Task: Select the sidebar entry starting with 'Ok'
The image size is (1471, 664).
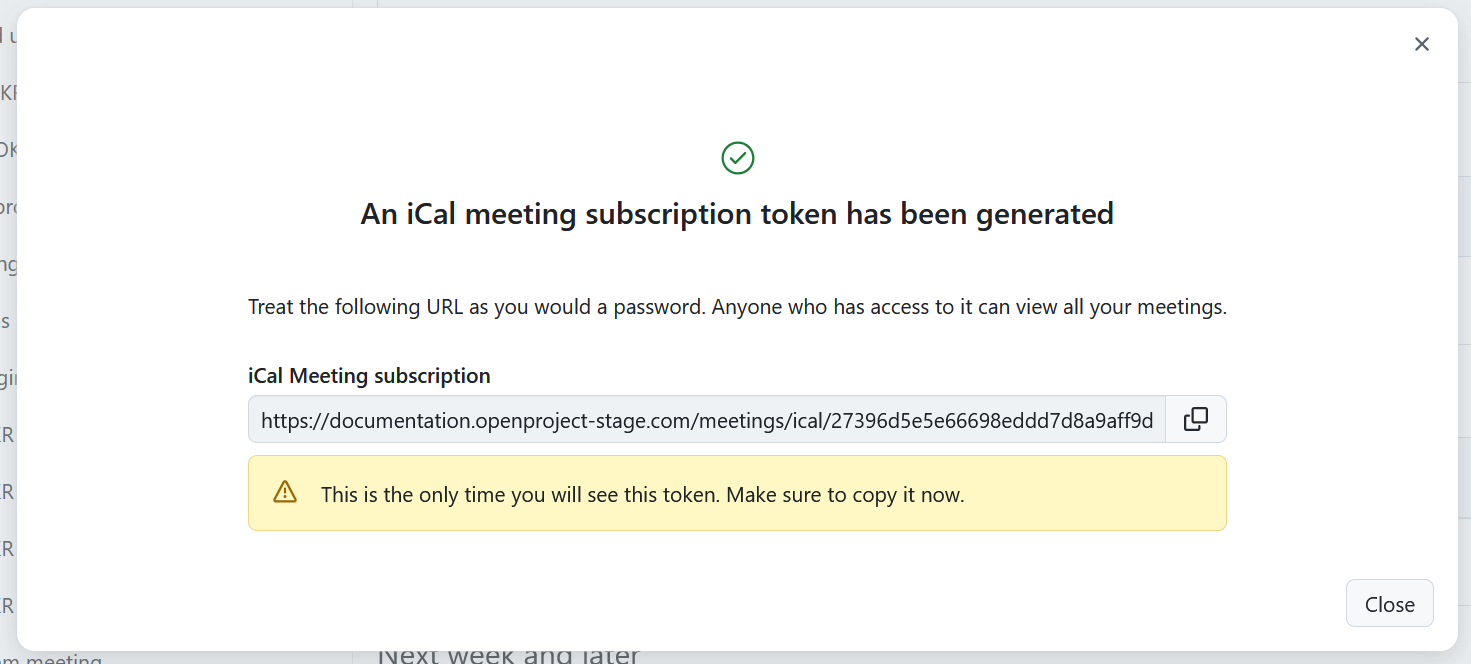Action: (8, 148)
